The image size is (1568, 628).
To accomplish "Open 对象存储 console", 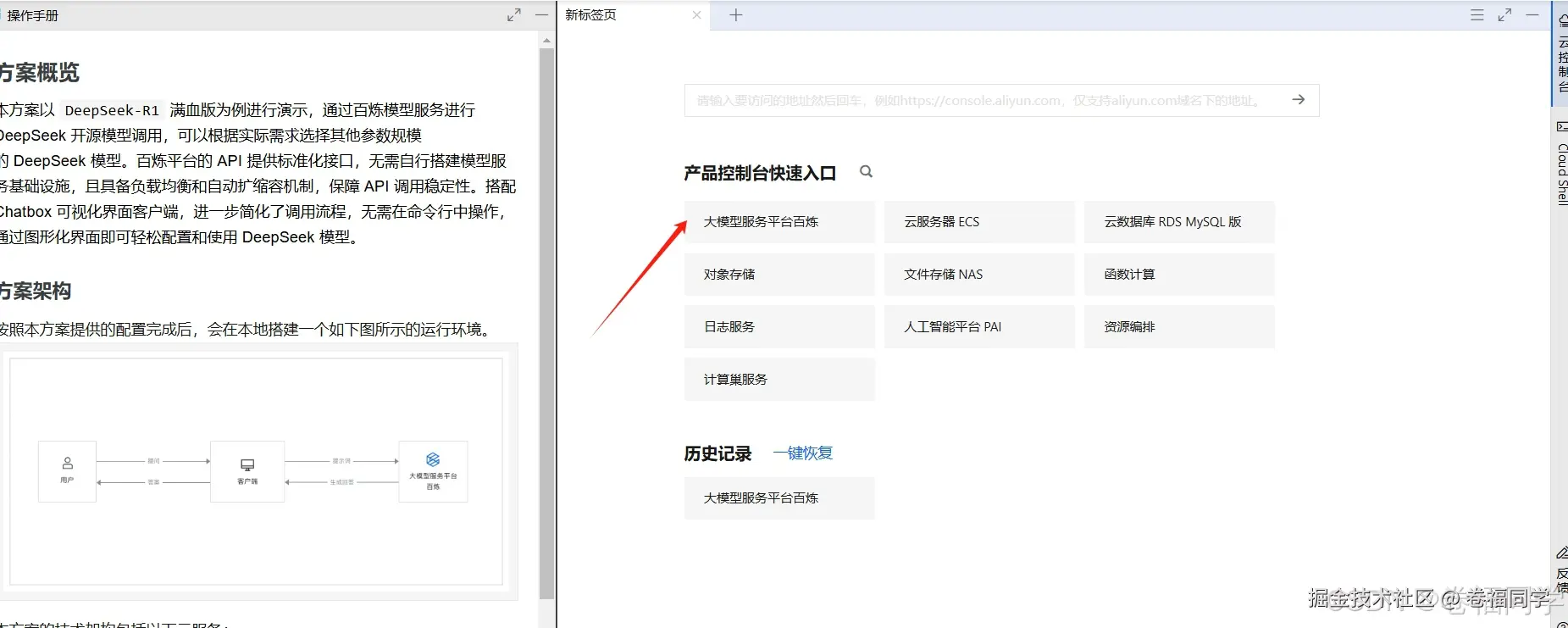I will click(x=779, y=275).
